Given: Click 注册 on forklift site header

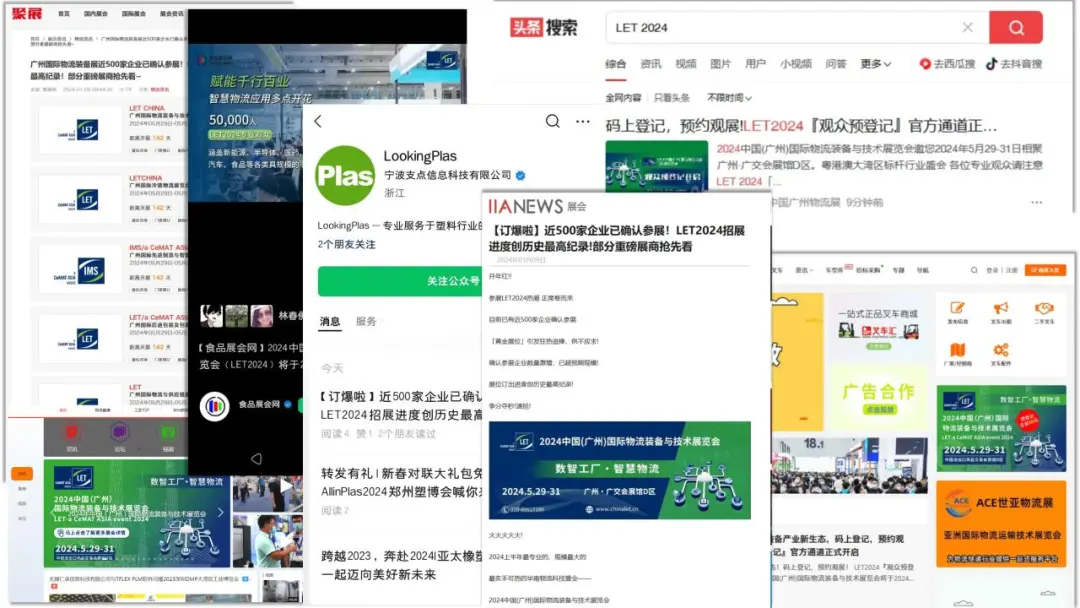Looking at the screenshot, I should click(1011, 271).
